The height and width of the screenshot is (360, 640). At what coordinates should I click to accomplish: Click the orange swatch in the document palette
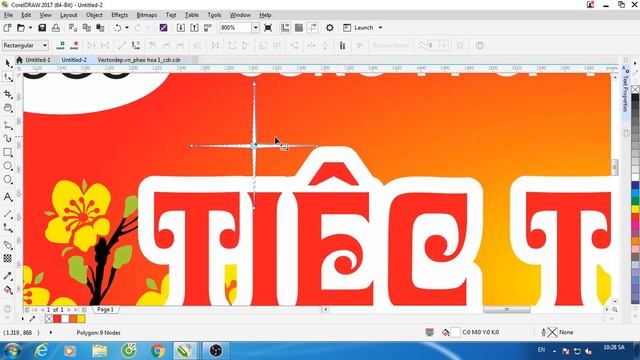pos(73,319)
